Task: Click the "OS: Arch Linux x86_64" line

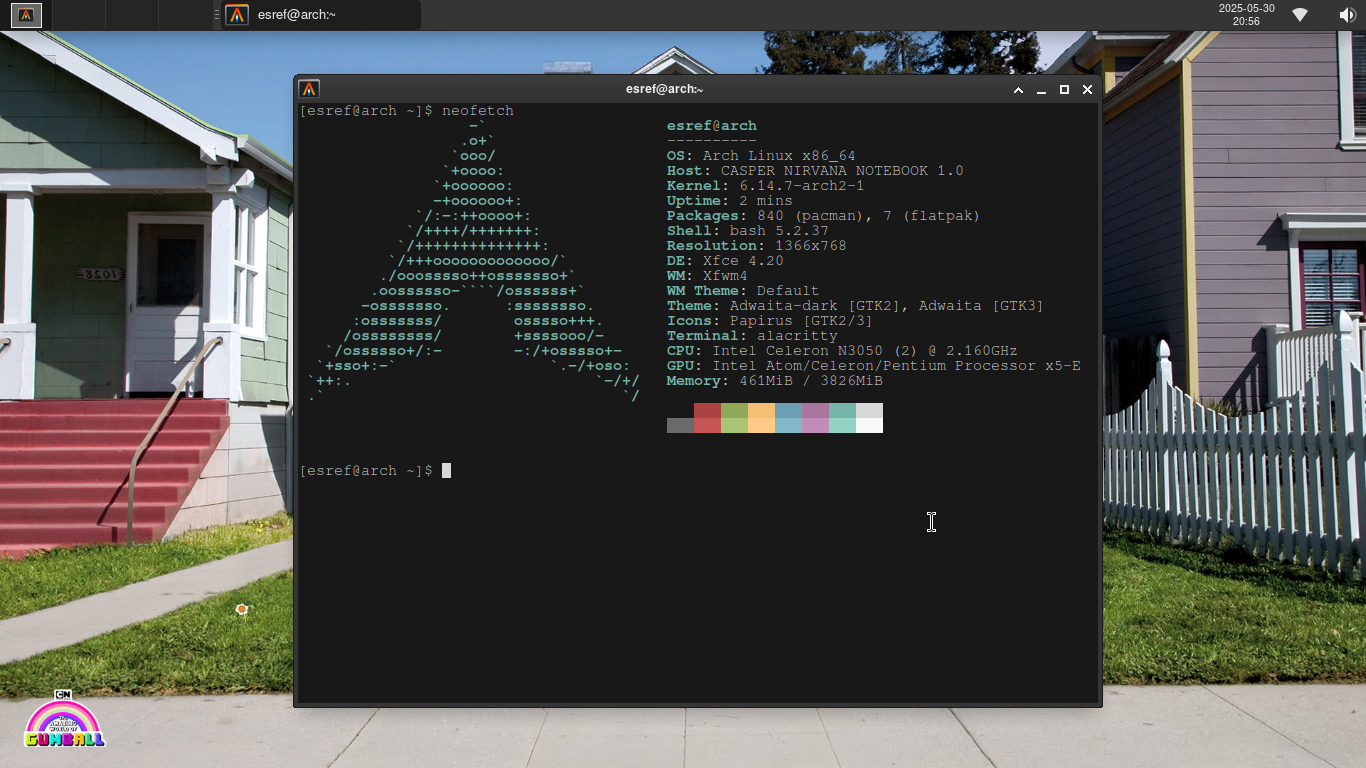Action: pyautogui.click(x=761, y=156)
